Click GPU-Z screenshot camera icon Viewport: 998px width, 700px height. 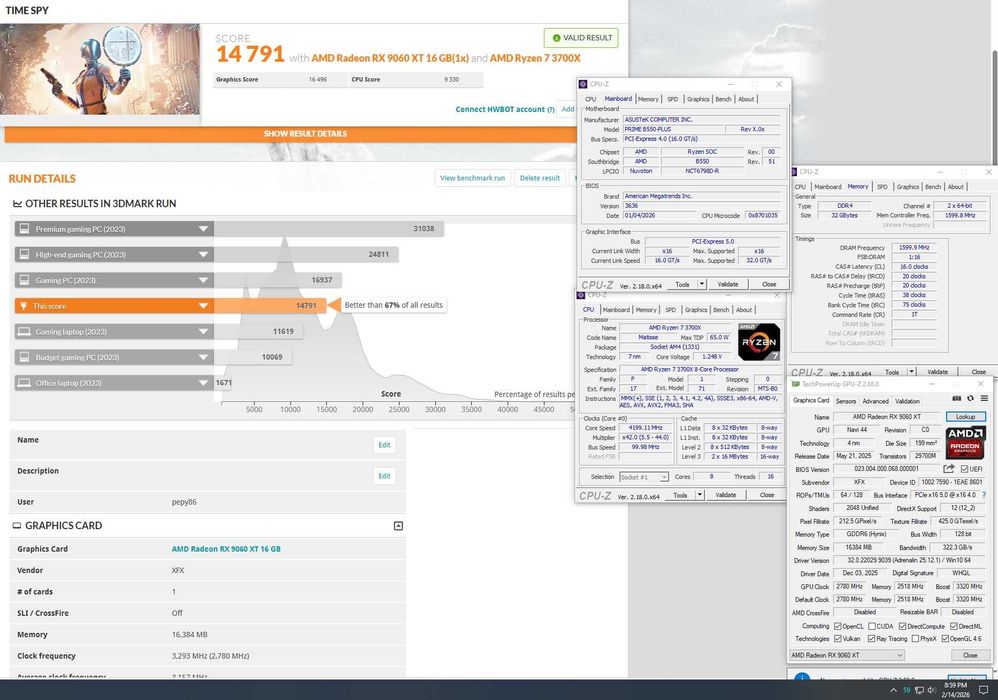pos(956,398)
